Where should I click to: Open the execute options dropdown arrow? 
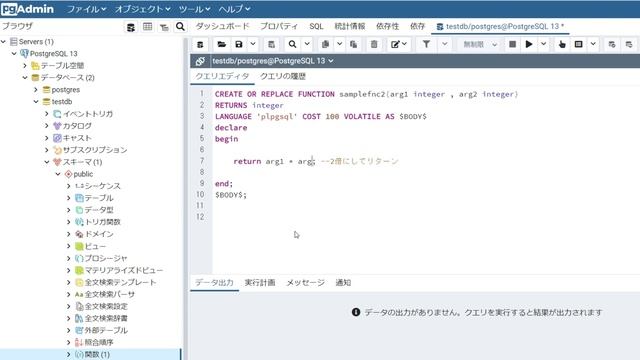544,44
